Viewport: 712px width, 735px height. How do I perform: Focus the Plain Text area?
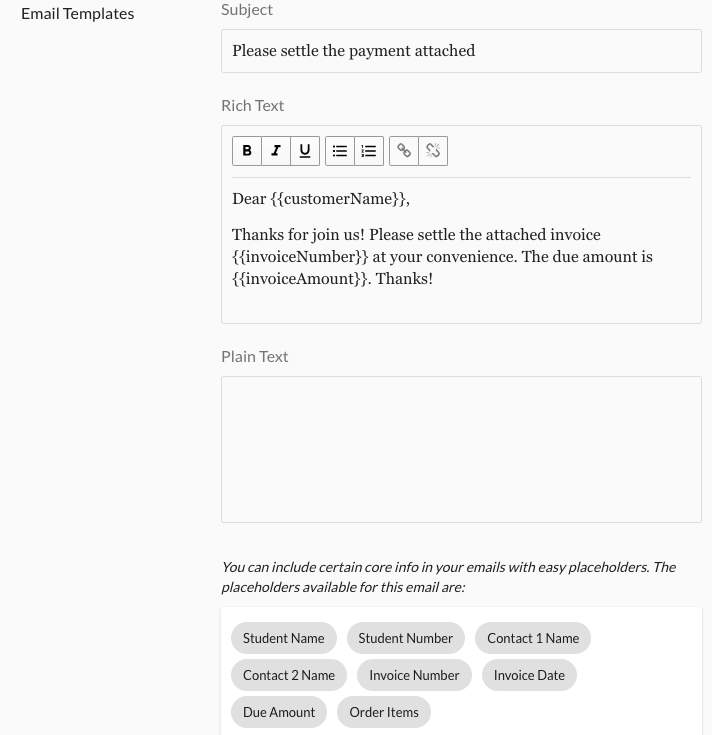(461, 449)
